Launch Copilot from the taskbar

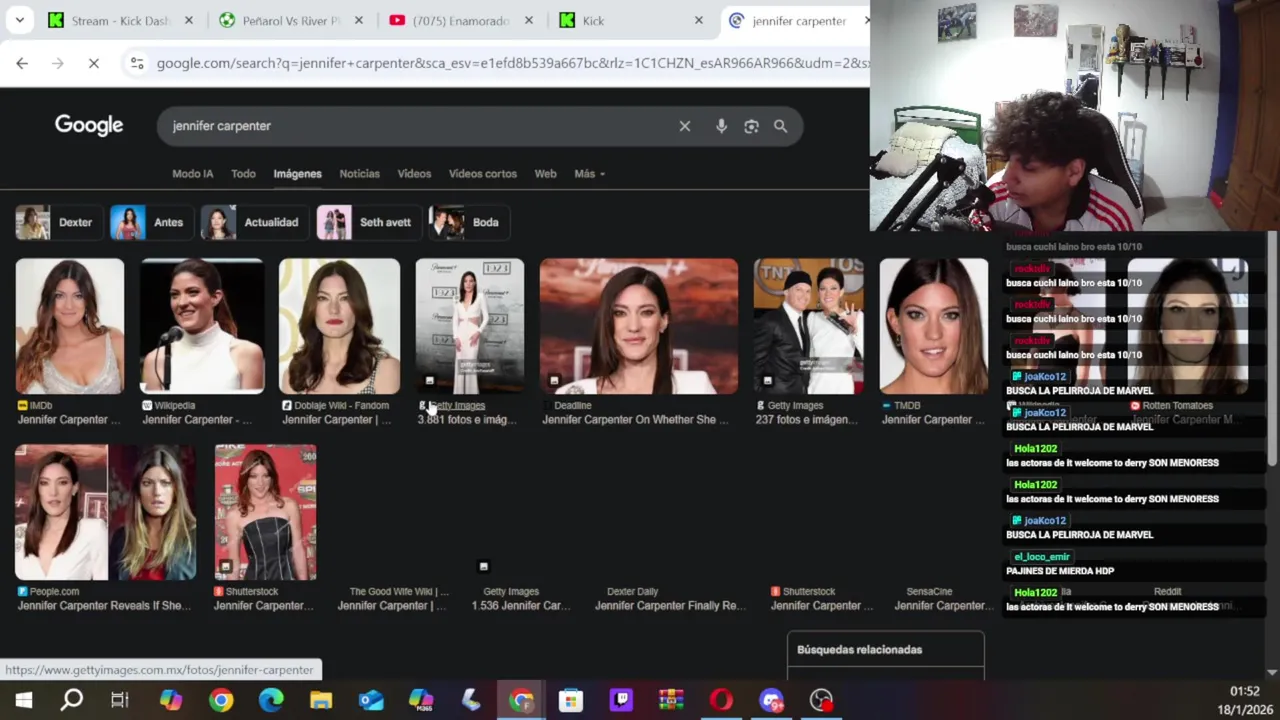tap(171, 700)
